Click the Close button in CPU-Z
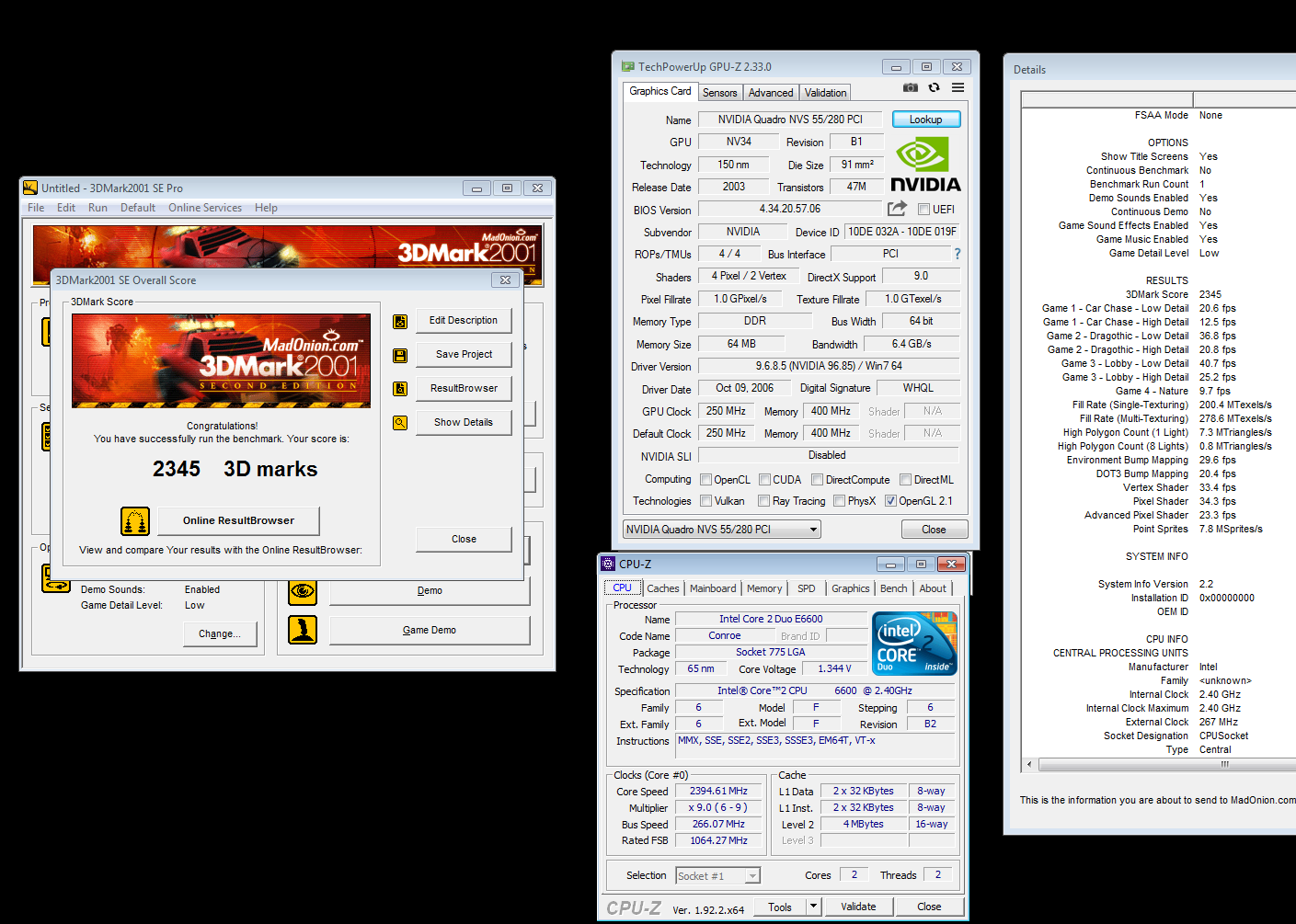 tap(929, 907)
